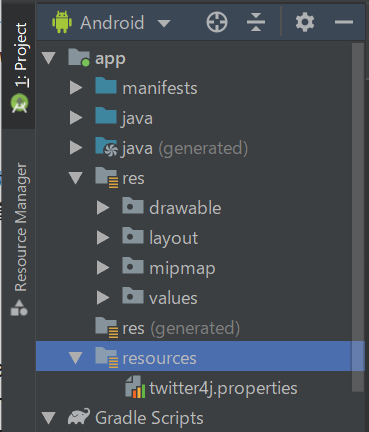Click the Resource Manager shapes icon
Screen dimensions: 369x432
click(19, 307)
